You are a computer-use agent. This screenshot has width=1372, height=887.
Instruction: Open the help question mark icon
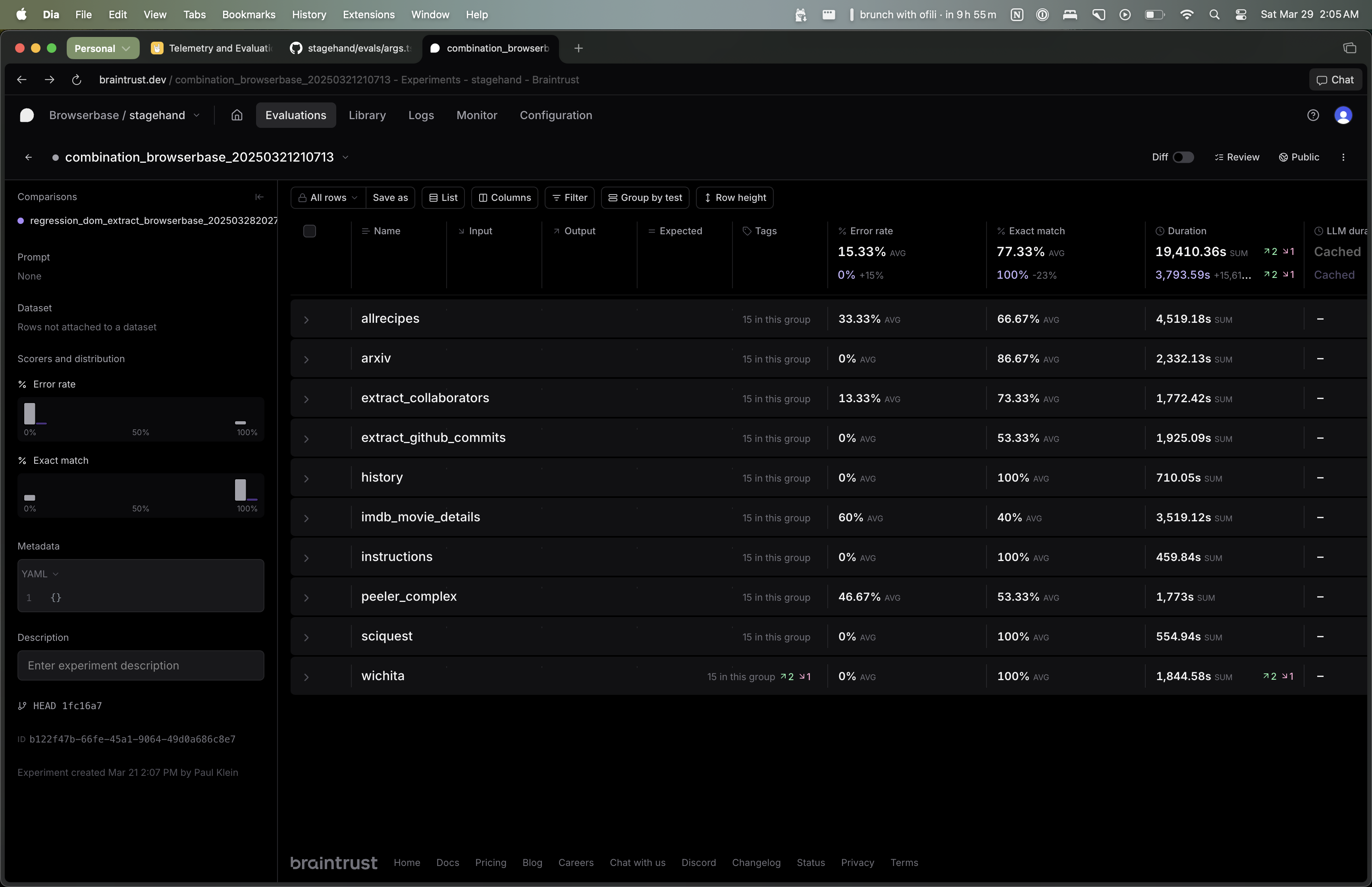click(1313, 115)
